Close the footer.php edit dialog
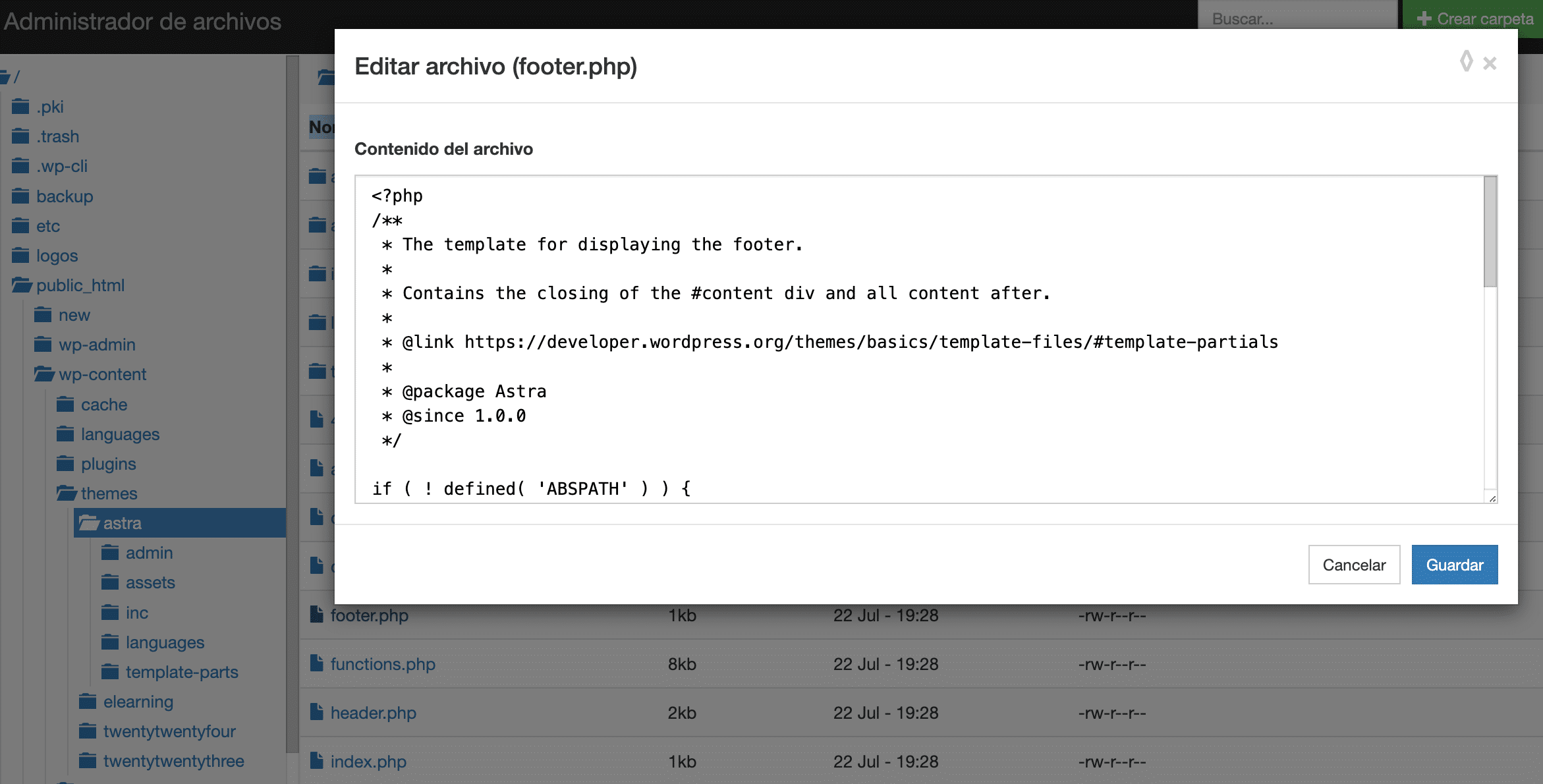This screenshot has height=784, width=1543. tap(1490, 63)
